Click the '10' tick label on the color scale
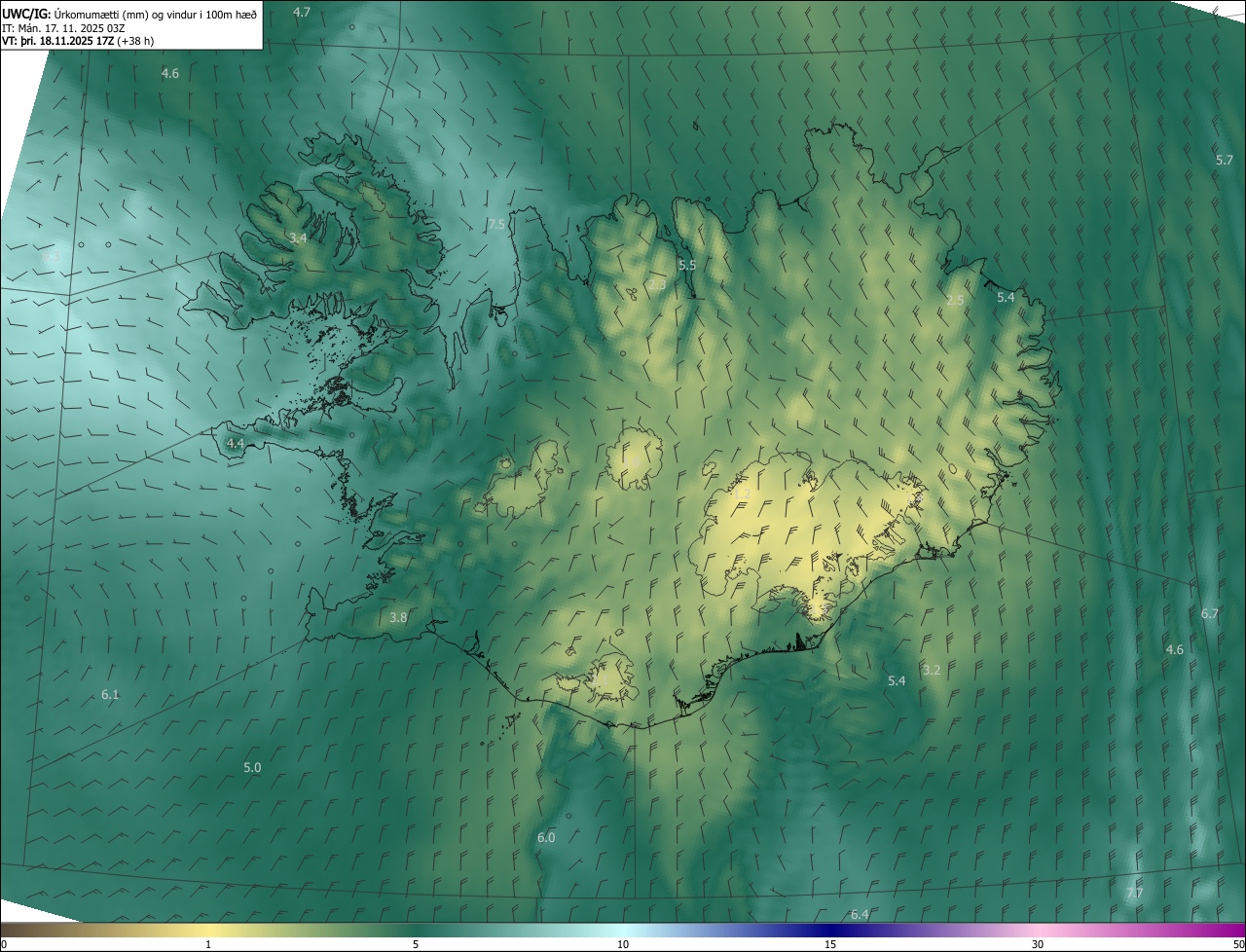Image resolution: width=1246 pixels, height=952 pixels. click(x=623, y=944)
